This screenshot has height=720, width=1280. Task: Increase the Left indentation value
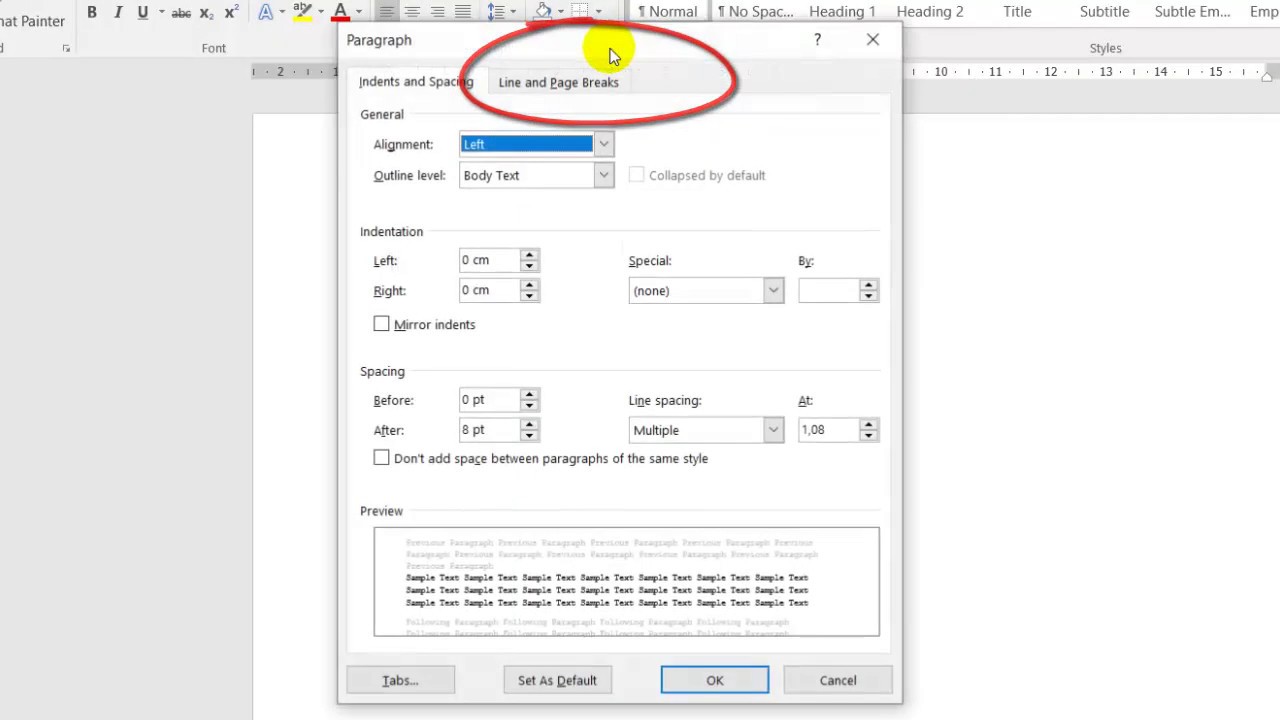530,255
